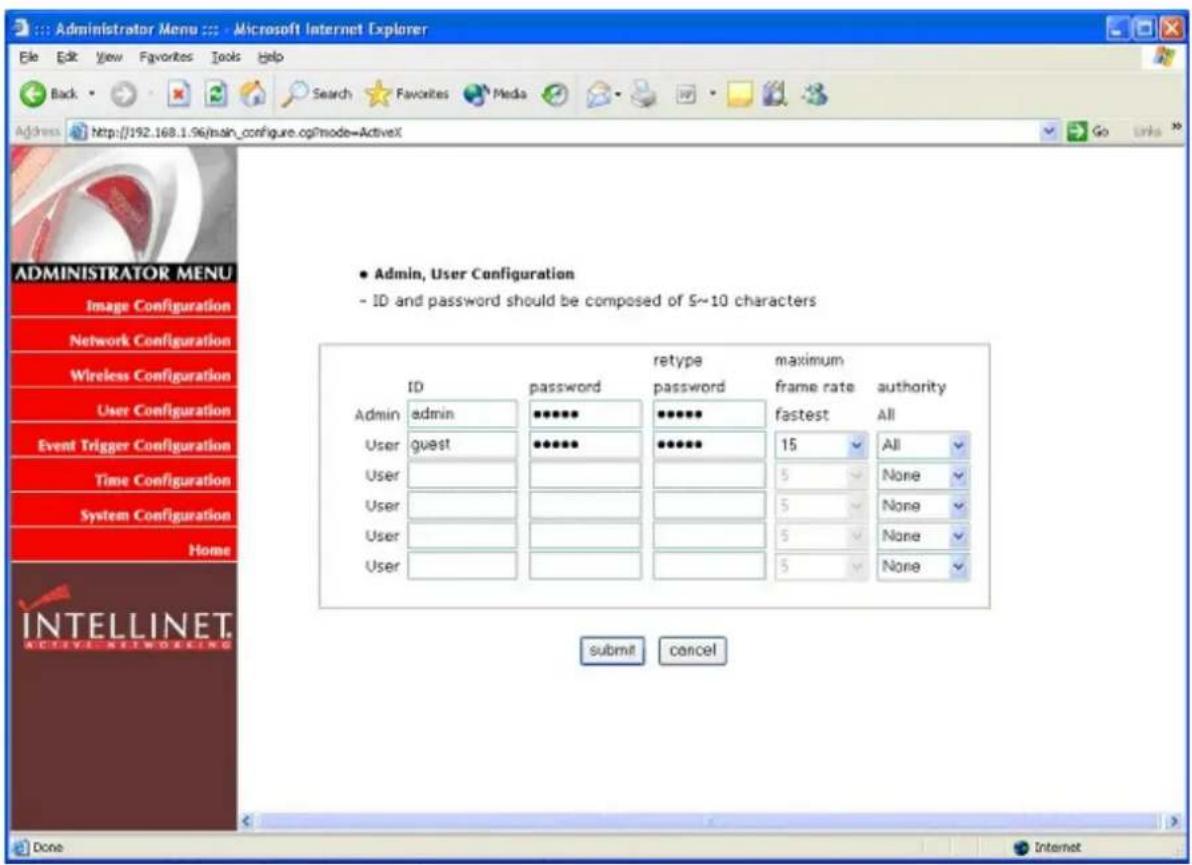Click the ID field of the last User row

tap(462, 566)
